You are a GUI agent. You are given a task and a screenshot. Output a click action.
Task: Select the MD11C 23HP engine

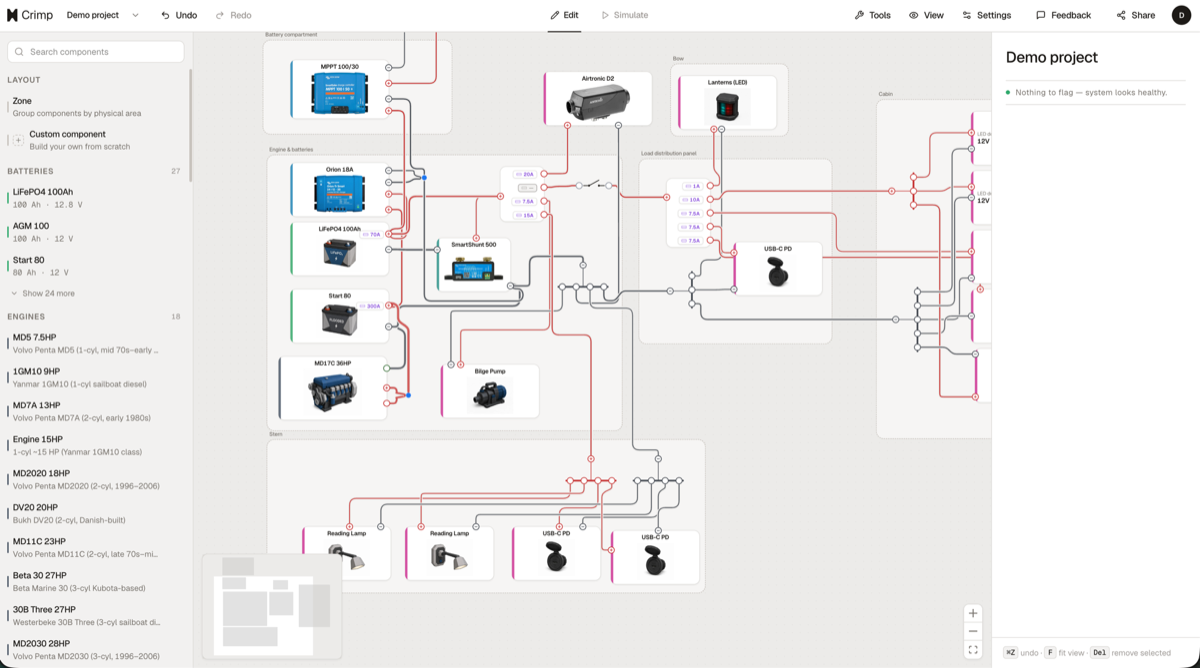click(96, 547)
